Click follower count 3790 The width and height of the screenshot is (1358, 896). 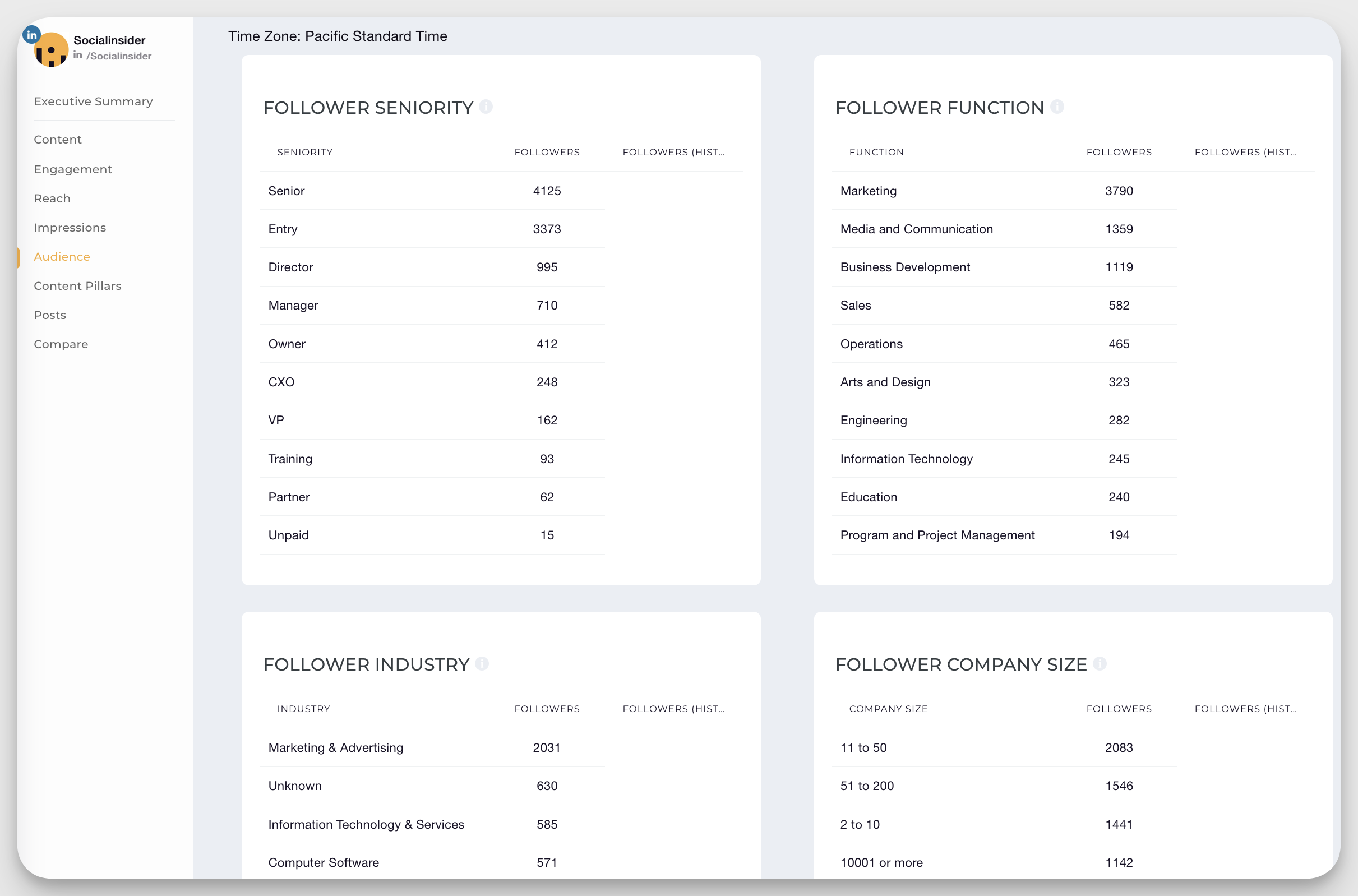(1119, 191)
